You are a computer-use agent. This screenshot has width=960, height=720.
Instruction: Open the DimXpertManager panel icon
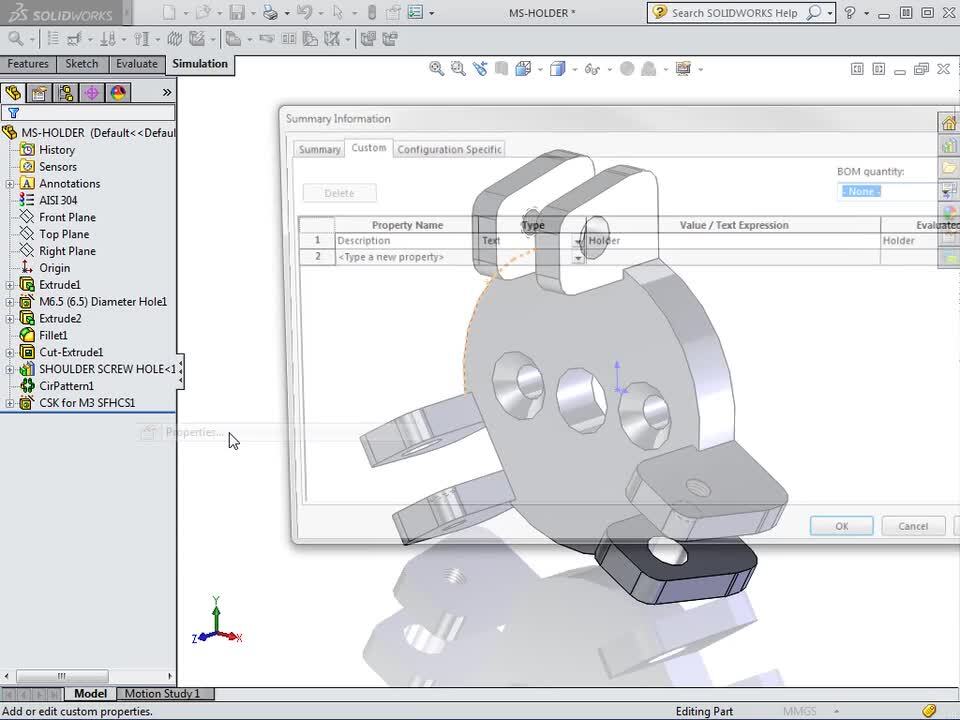click(91, 93)
